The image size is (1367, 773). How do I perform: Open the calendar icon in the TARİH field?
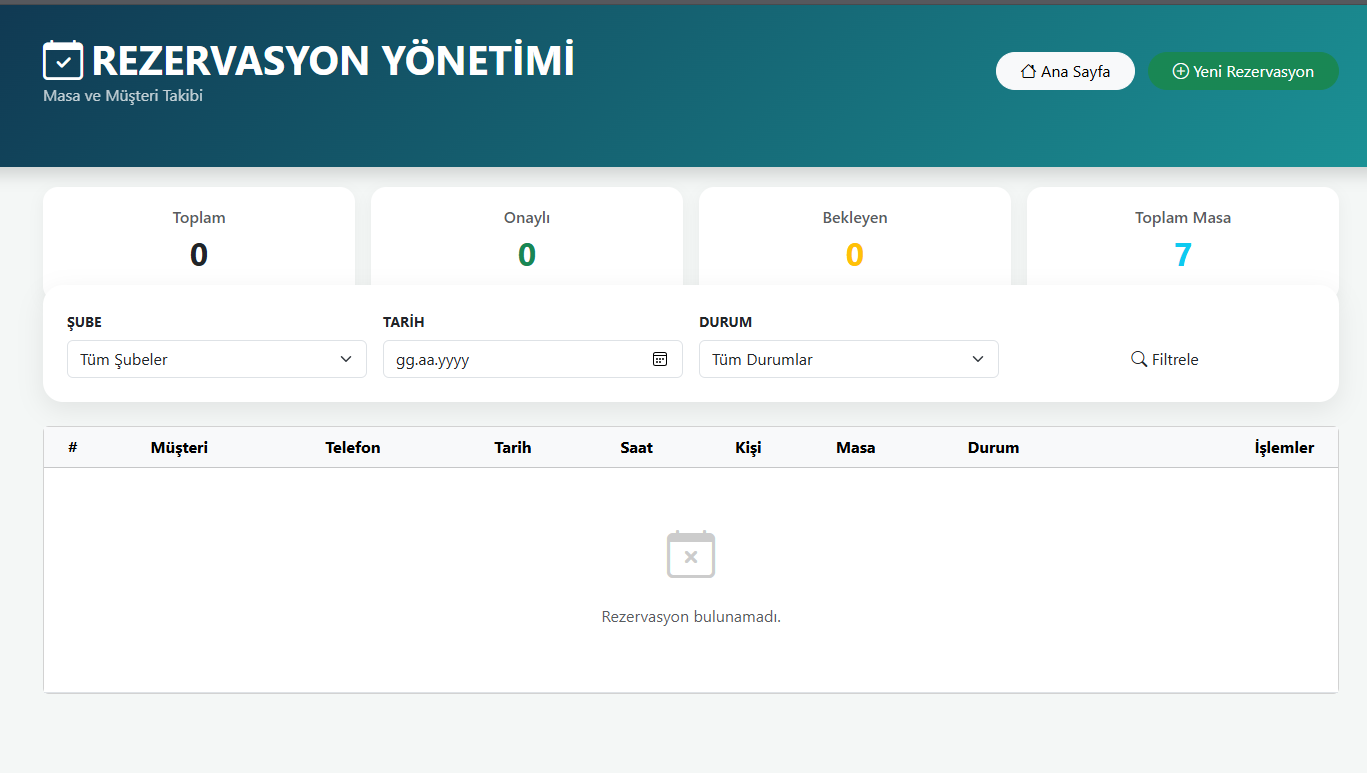tap(660, 358)
